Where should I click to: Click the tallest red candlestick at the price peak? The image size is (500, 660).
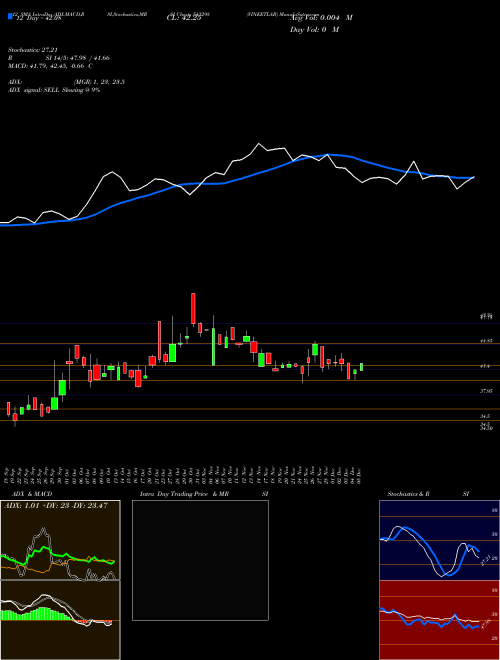pos(193,309)
